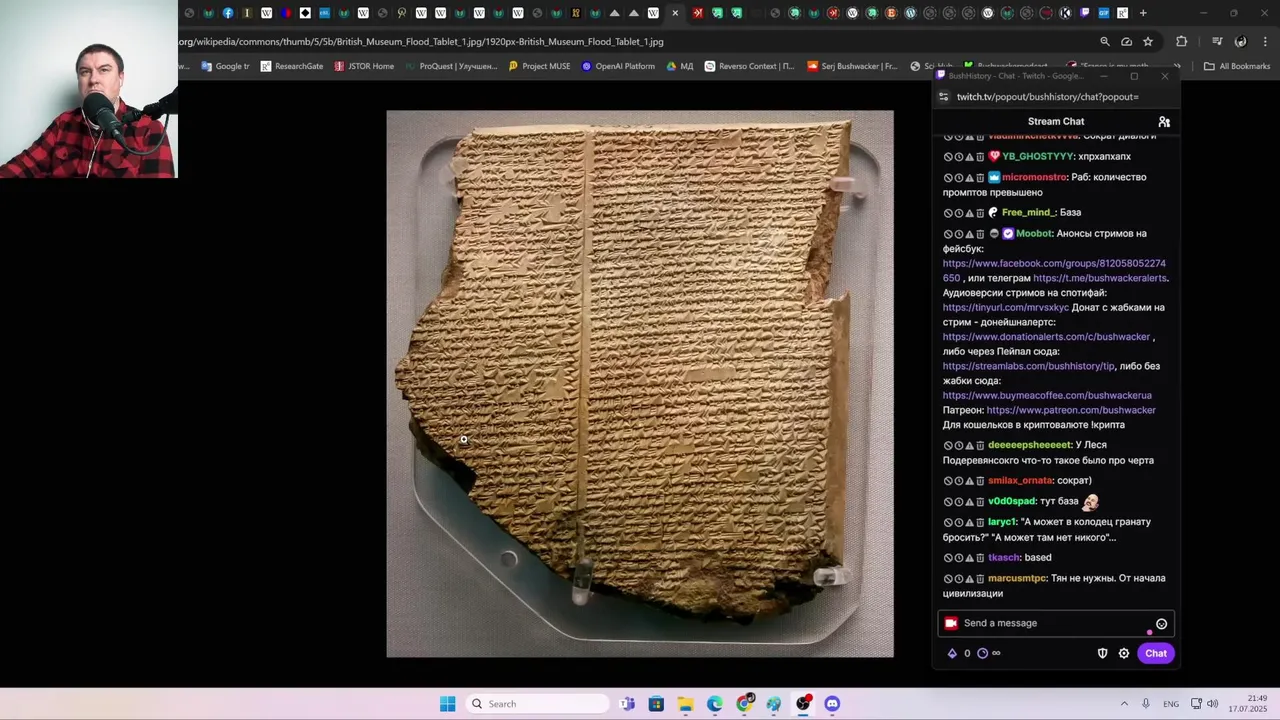Switch the ENG input language indicator
Screen dimensions: 1280x720
click(x=1171, y=704)
